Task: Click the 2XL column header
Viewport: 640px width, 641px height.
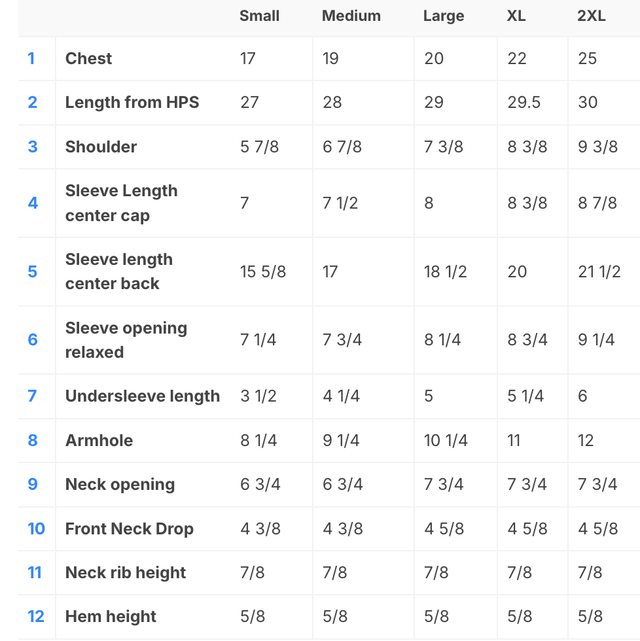Action: point(591,16)
